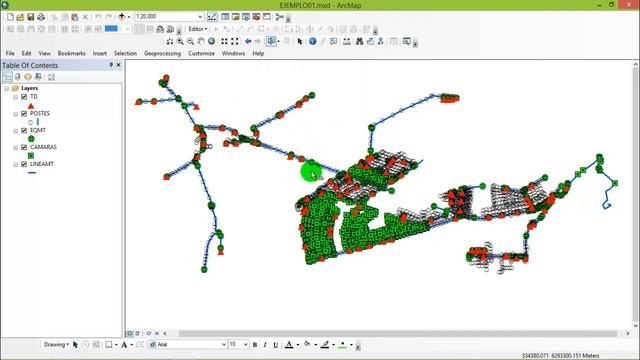Click the Add Data button
The height and width of the screenshot is (360, 640).
coord(121,17)
